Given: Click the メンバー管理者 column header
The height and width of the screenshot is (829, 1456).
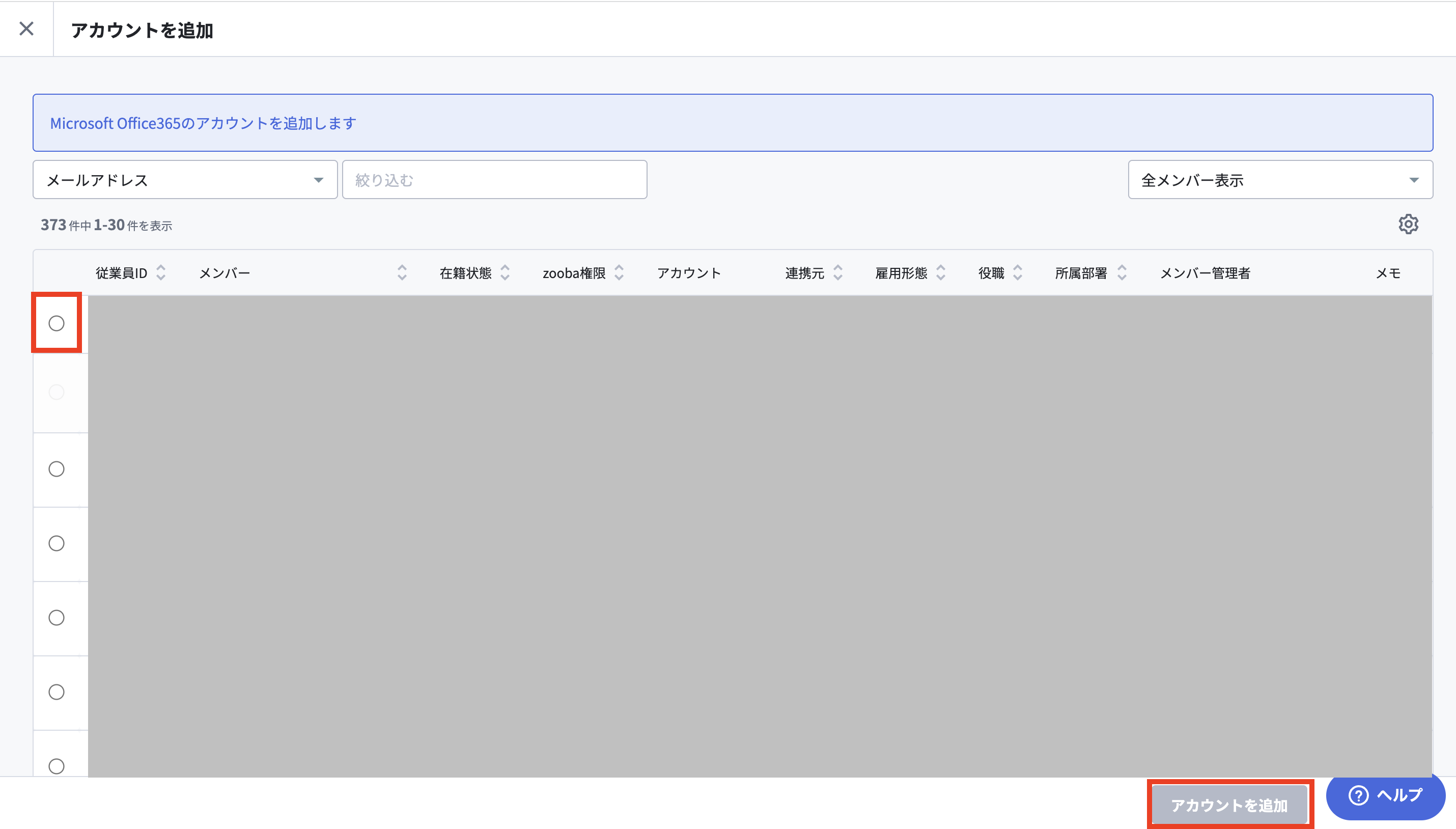Looking at the screenshot, I should point(1205,273).
